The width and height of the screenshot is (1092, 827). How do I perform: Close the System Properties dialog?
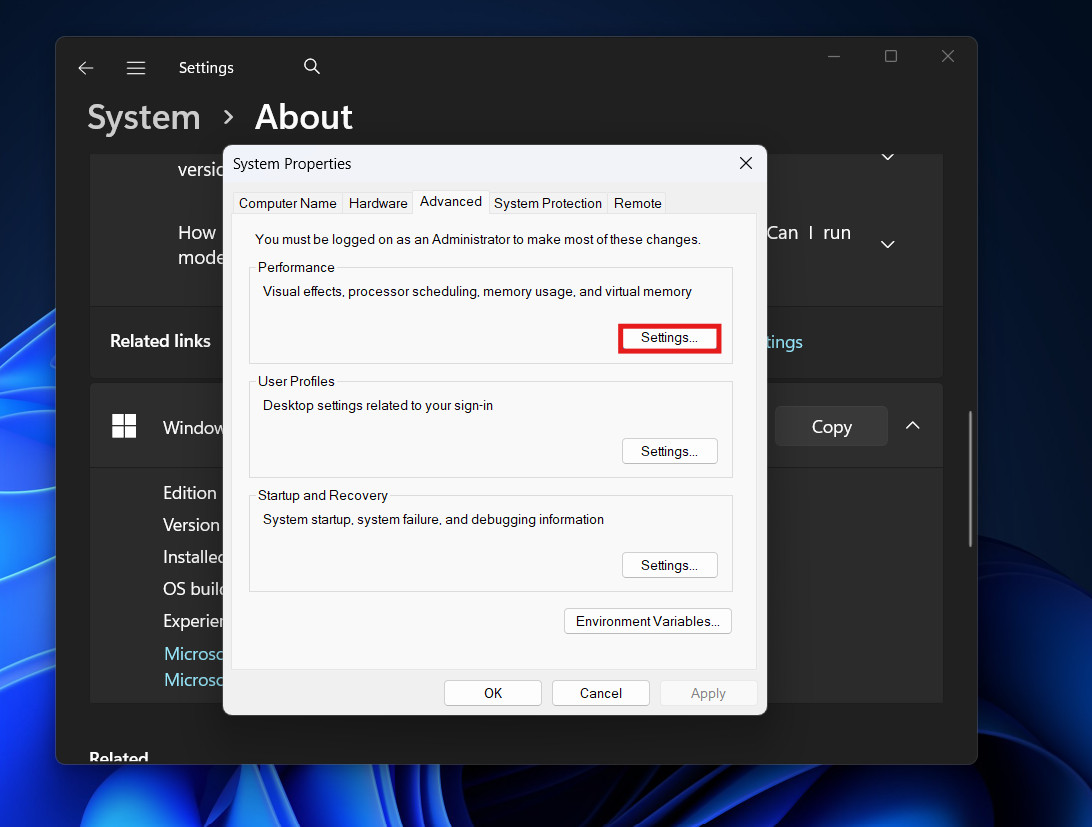tap(745, 163)
